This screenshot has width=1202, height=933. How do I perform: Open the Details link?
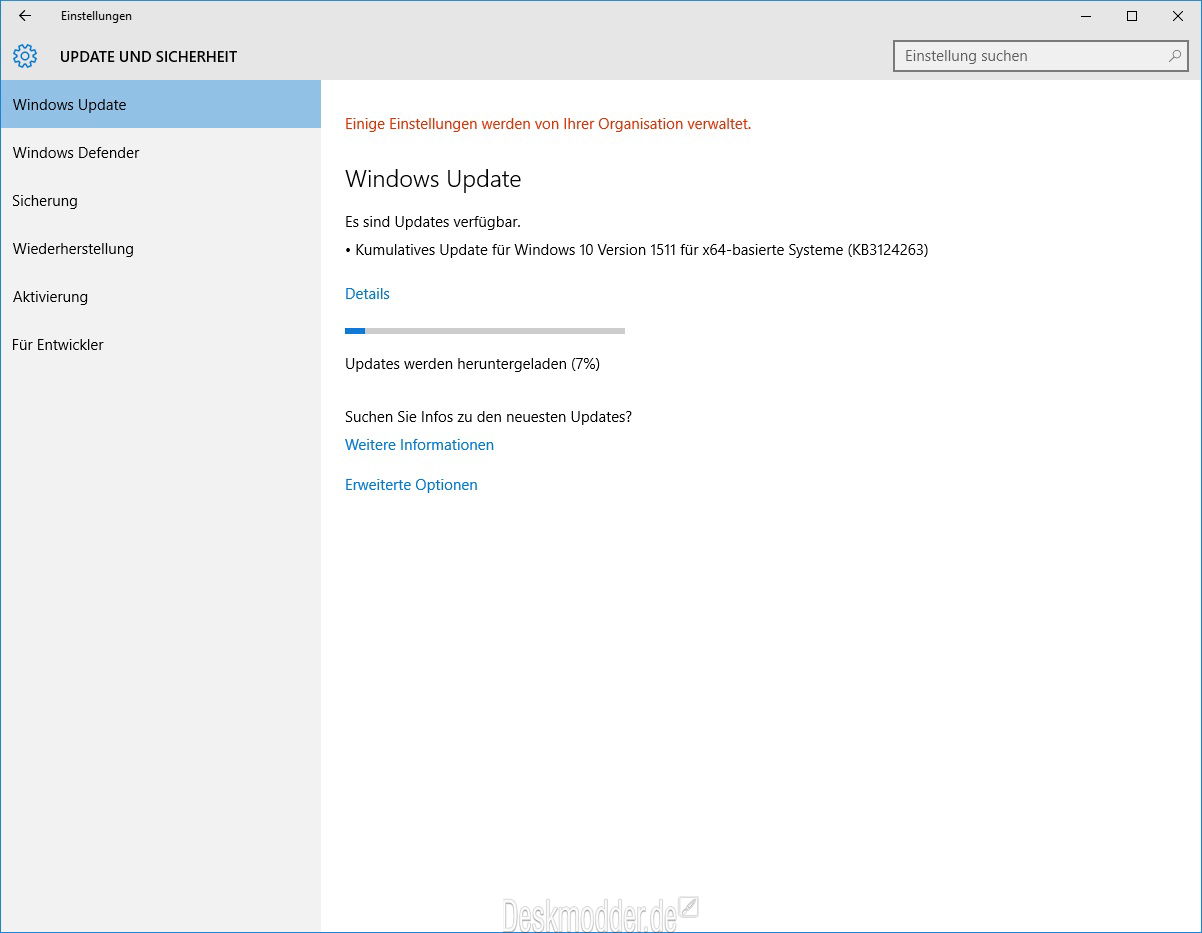point(367,293)
